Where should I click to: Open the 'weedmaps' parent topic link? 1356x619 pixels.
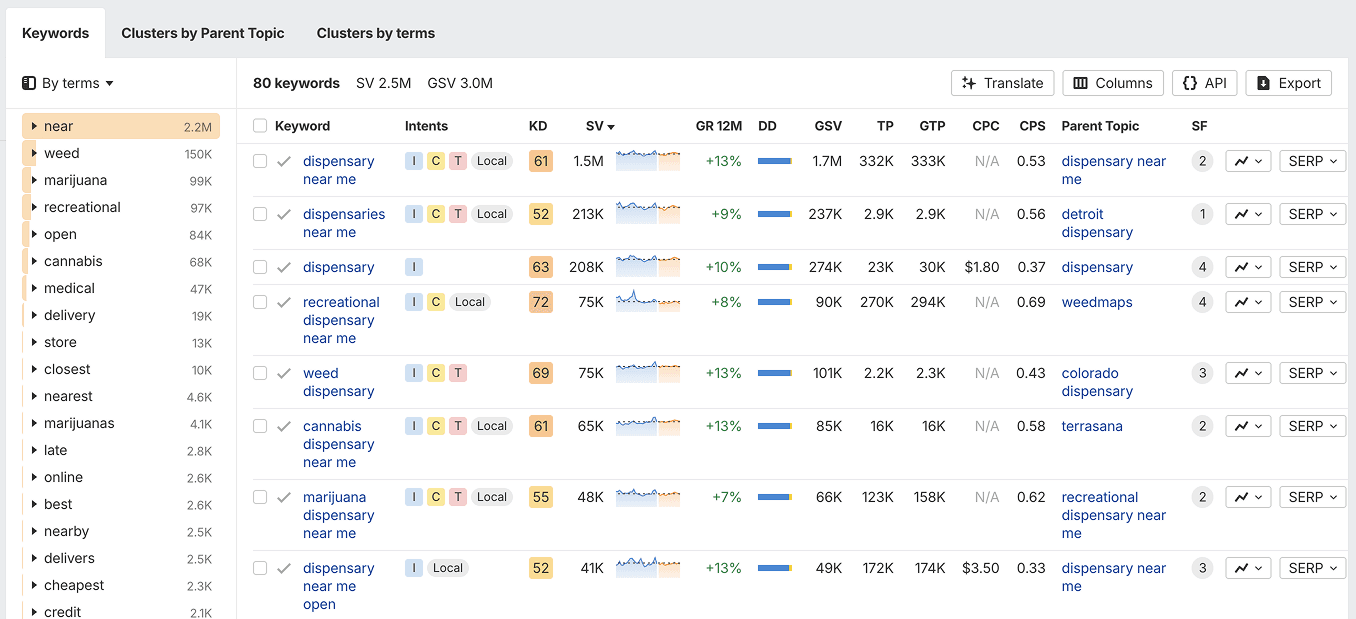point(1097,302)
